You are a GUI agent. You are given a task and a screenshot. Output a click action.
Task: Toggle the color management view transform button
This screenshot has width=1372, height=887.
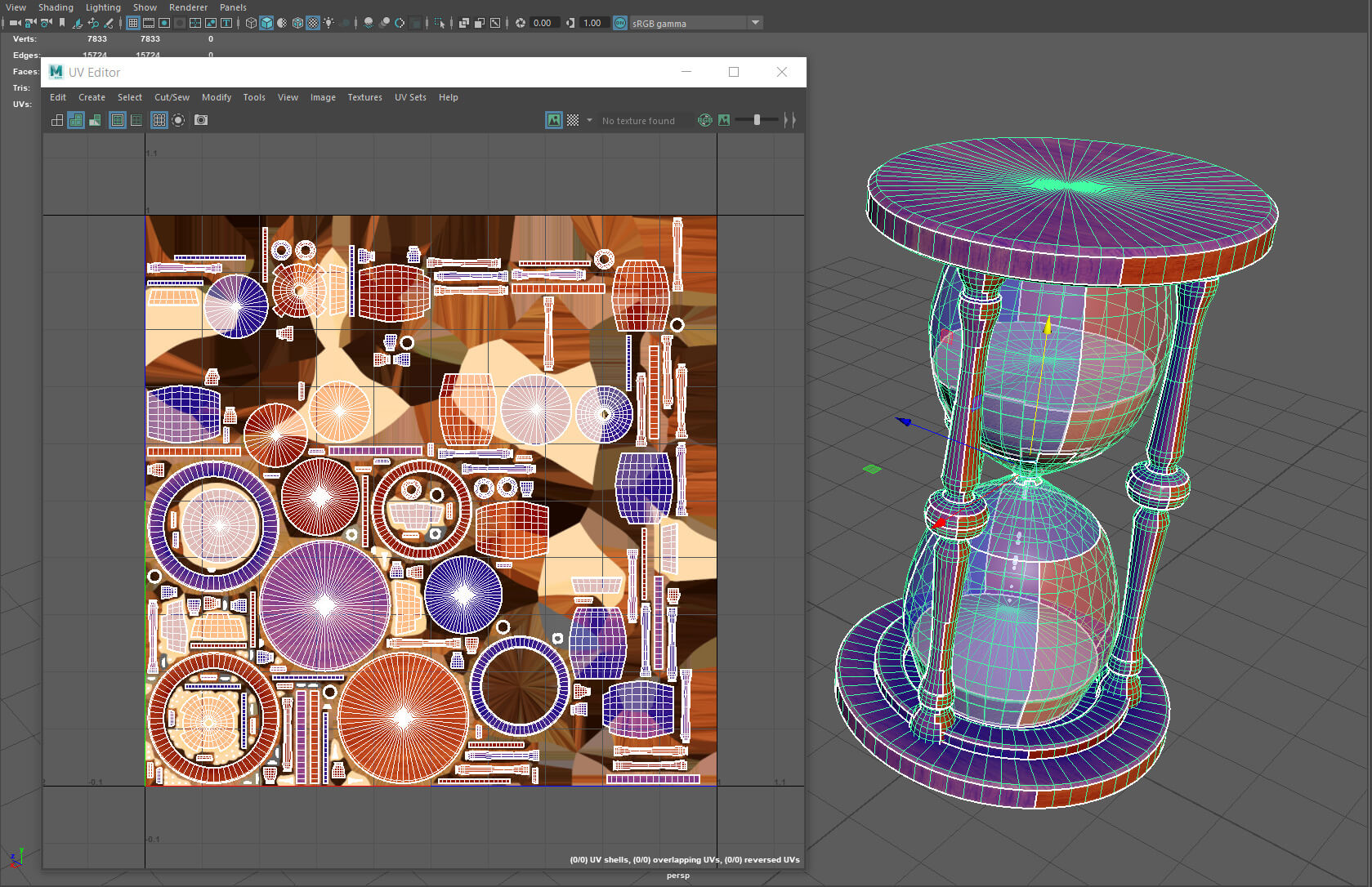pos(620,23)
